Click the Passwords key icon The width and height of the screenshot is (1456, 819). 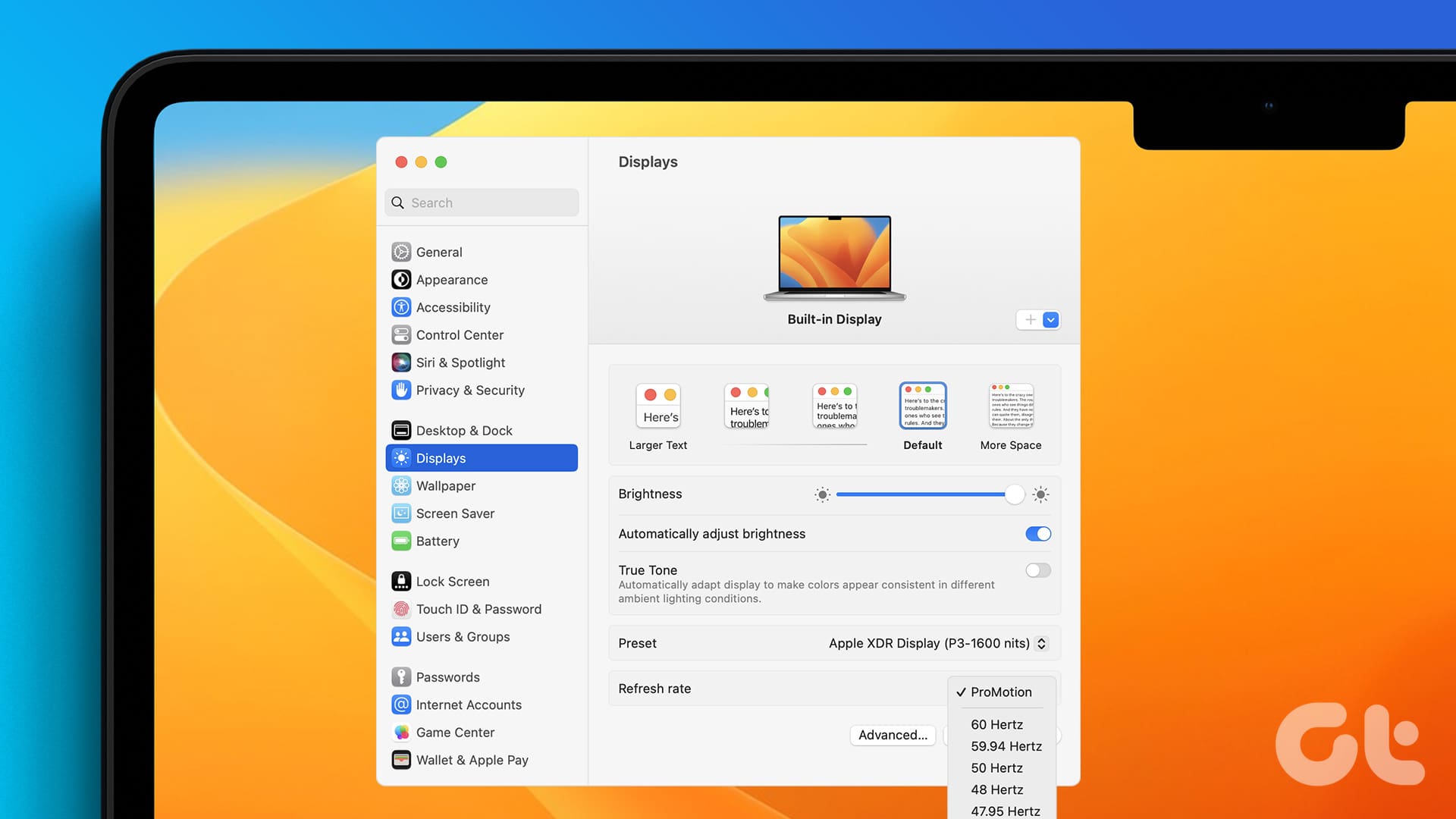click(401, 676)
